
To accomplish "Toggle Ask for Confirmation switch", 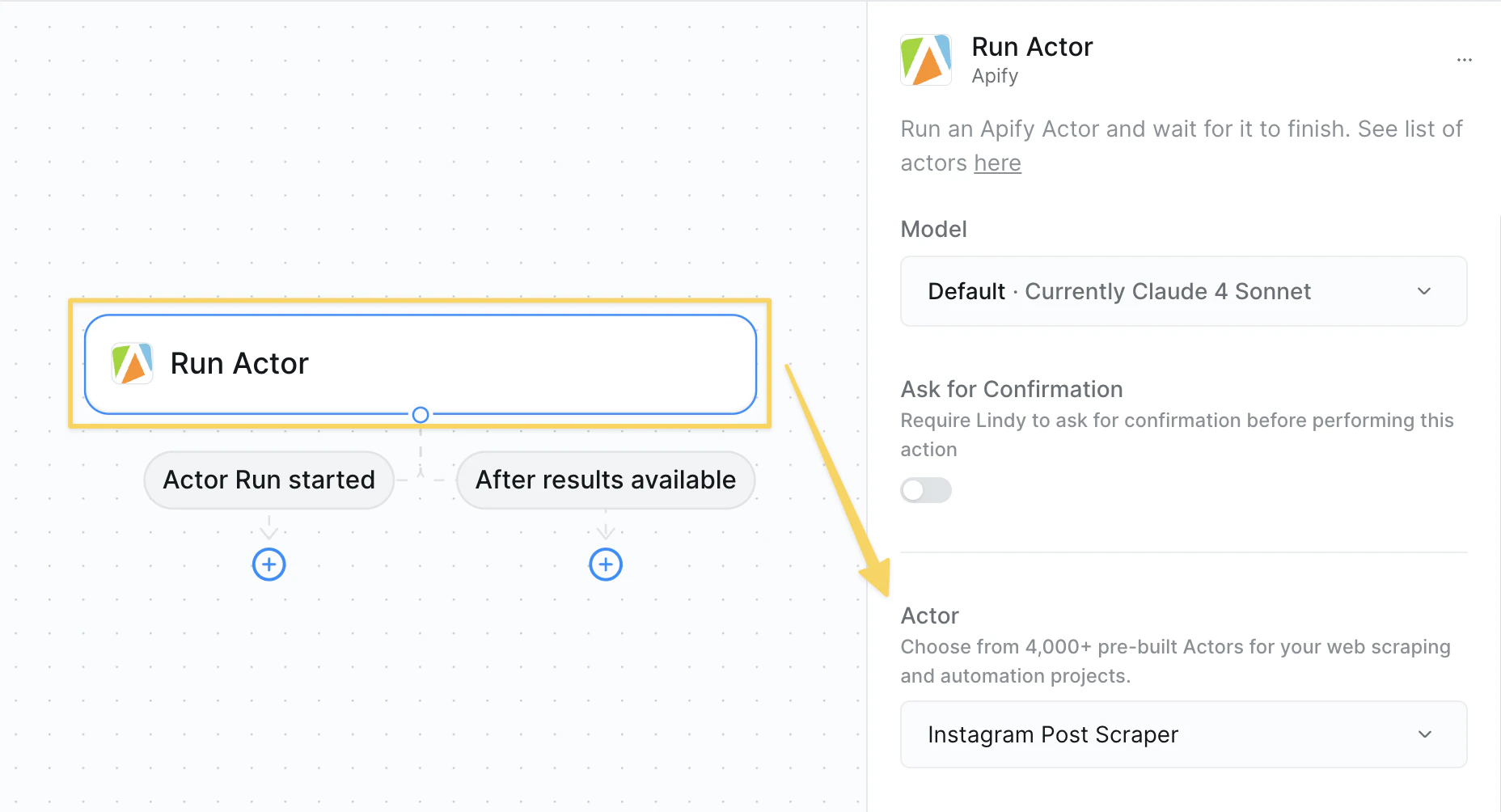I will (x=926, y=490).
